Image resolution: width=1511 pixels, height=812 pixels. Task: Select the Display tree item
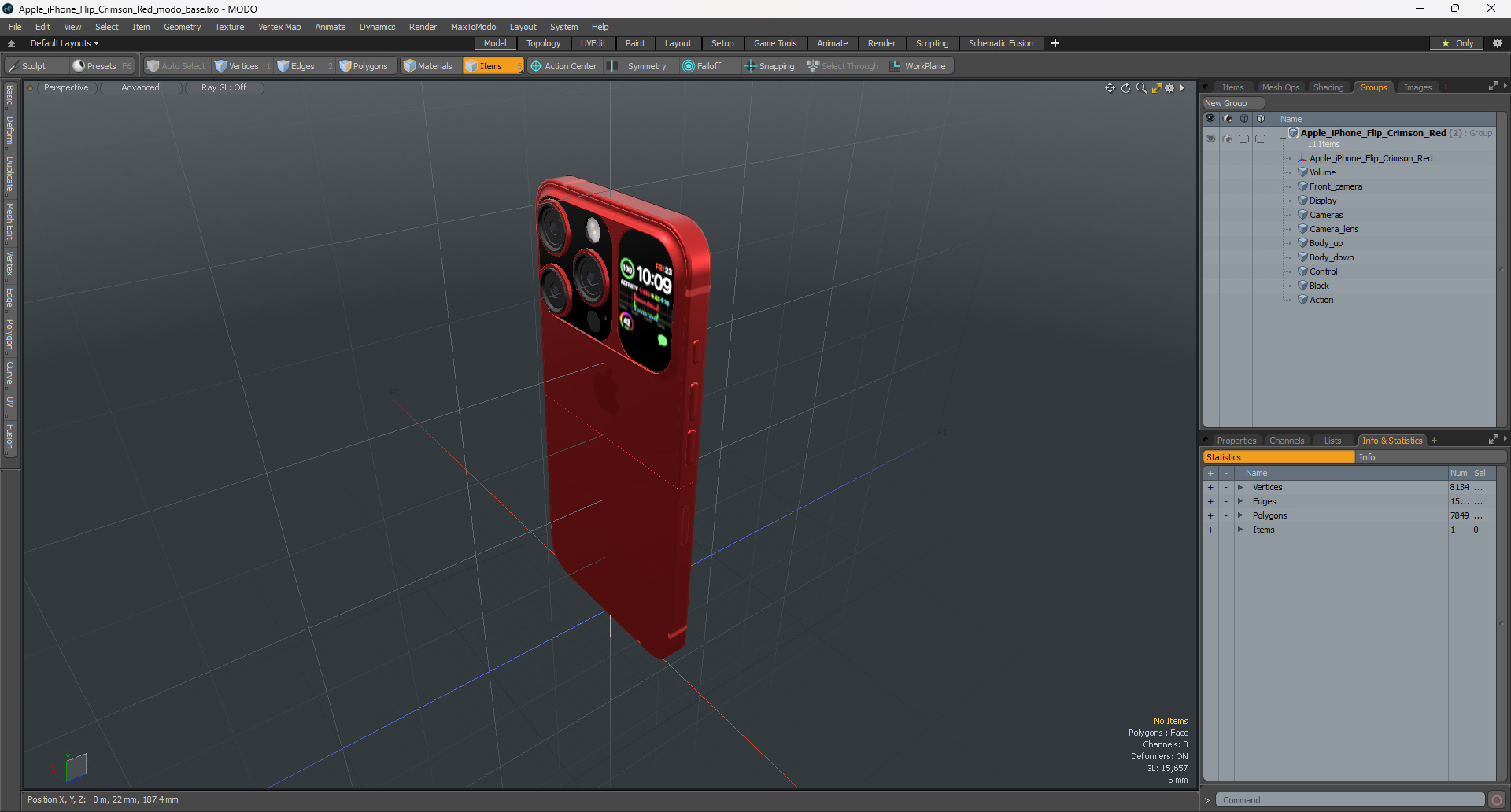pyautogui.click(x=1323, y=201)
